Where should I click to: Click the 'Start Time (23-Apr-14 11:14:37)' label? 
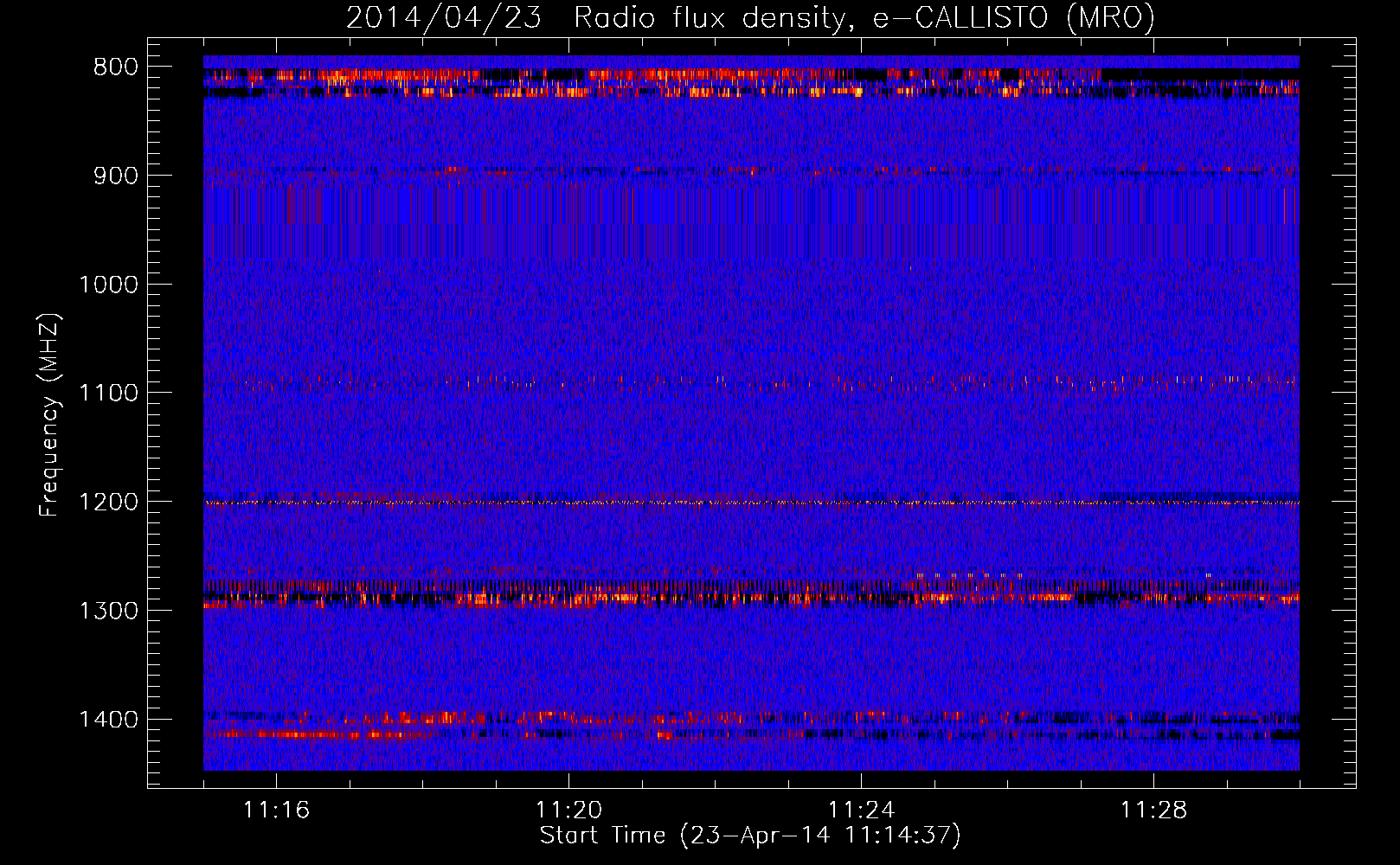coord(750,836)
